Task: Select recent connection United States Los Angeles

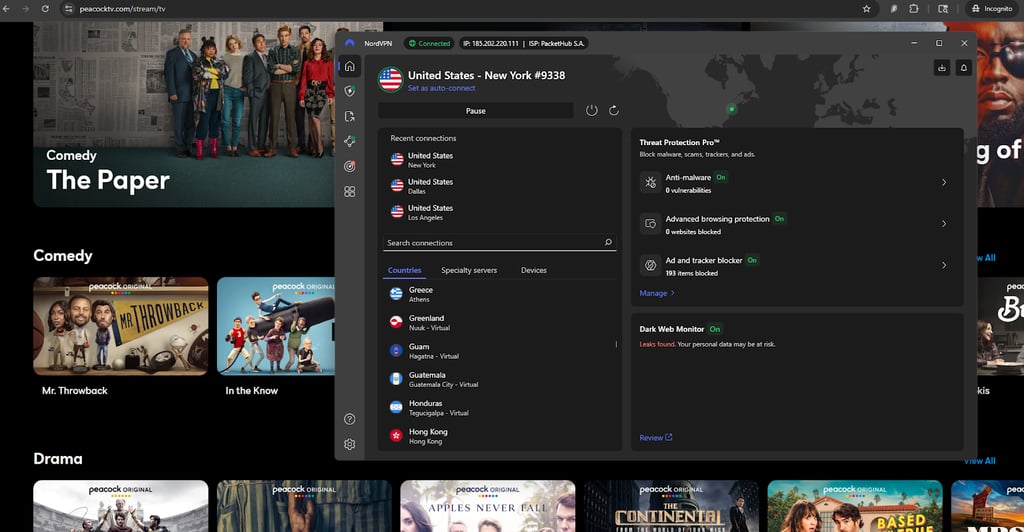Action: point(500,212)
